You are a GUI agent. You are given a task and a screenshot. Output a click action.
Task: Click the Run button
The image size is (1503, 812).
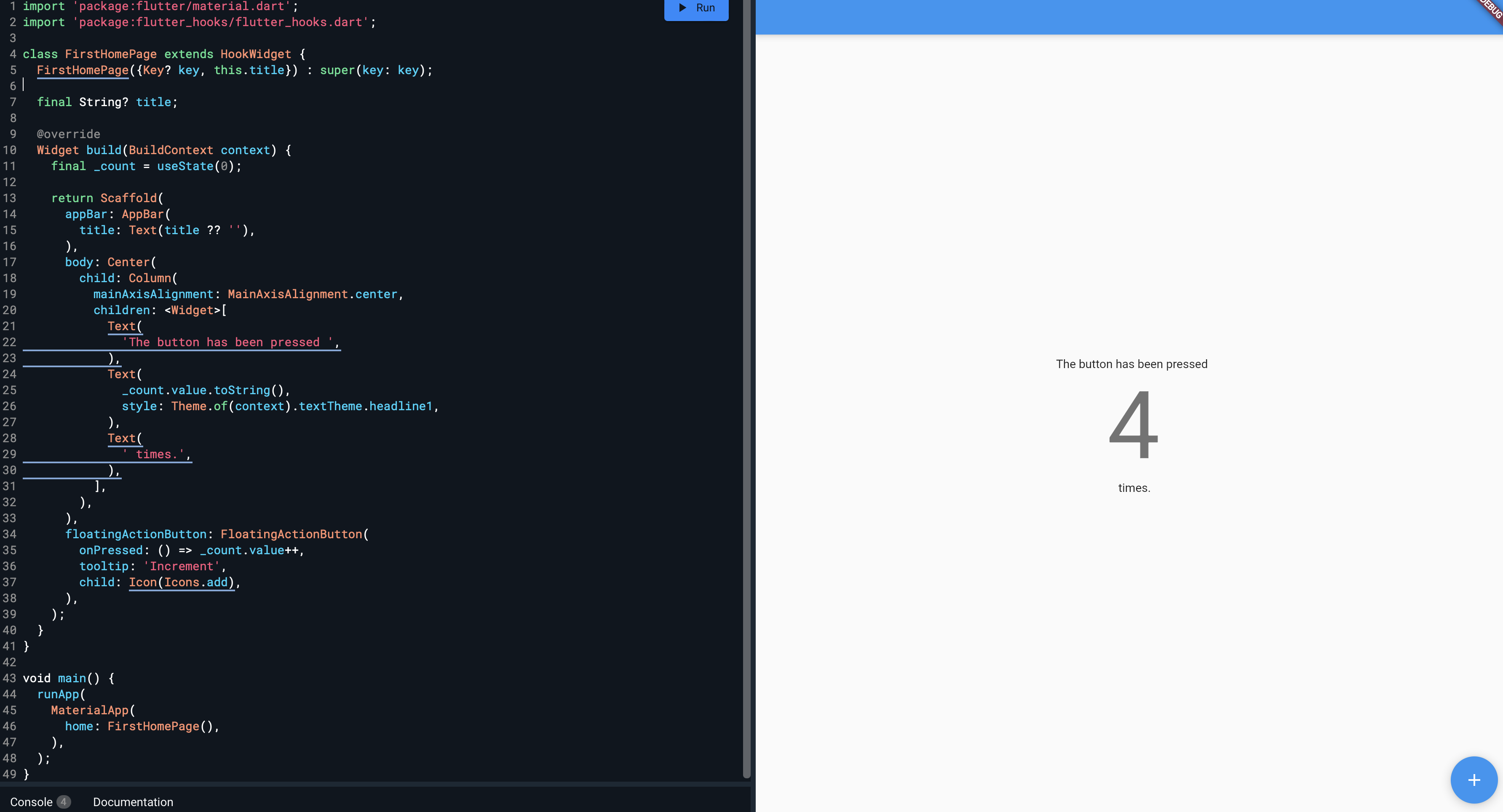pos(696,8)
